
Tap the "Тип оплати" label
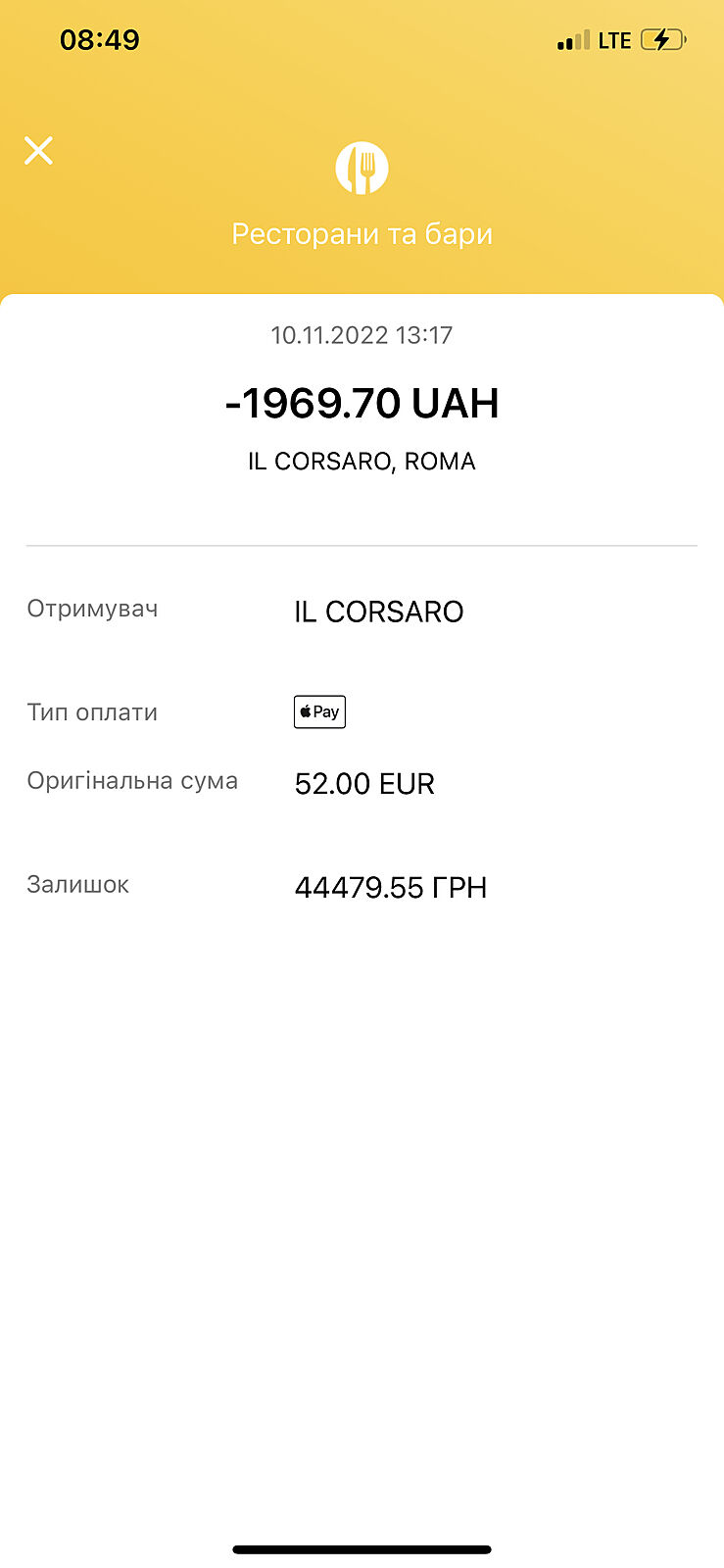92,712
